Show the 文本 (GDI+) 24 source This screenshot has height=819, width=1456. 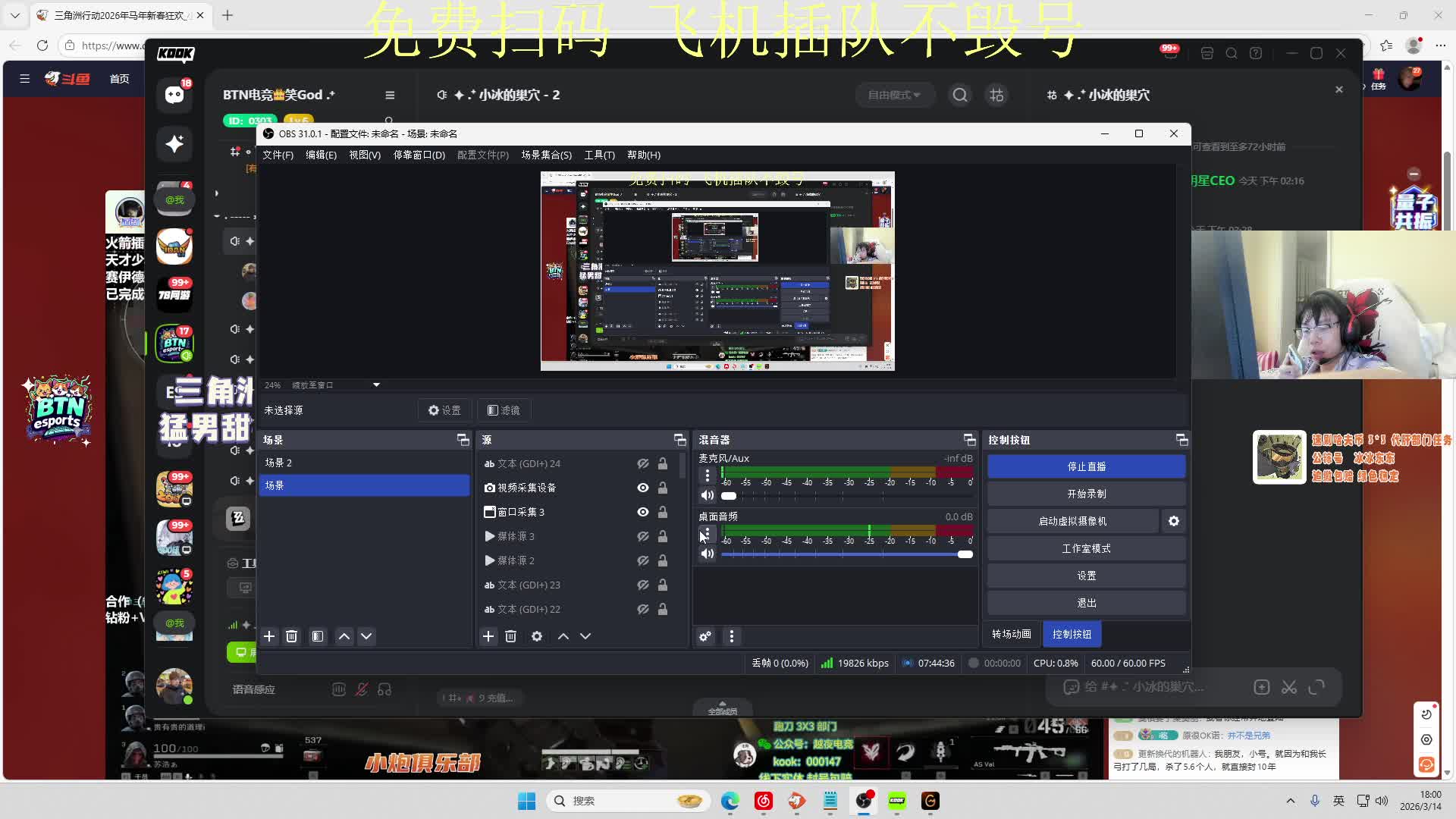642,463
